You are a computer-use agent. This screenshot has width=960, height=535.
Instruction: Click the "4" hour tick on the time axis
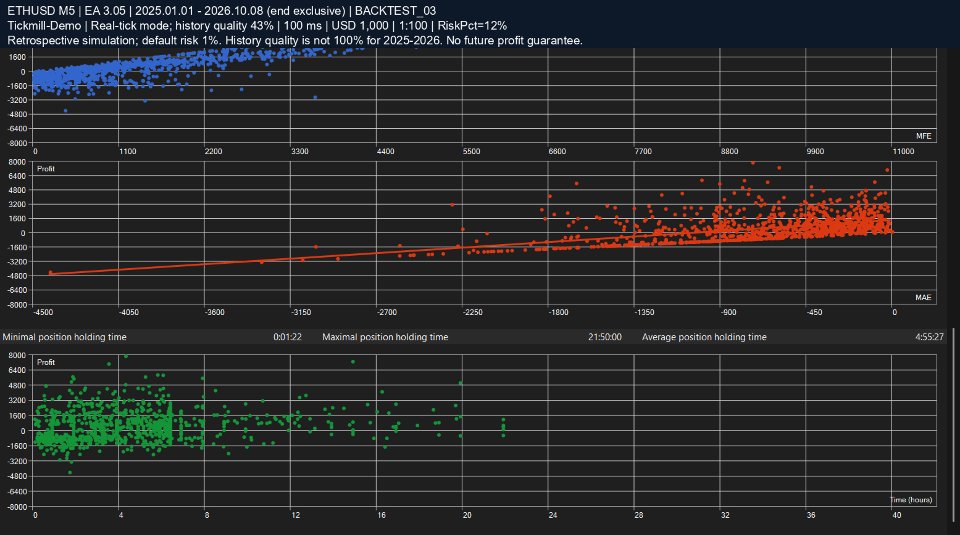click(121, 515)
